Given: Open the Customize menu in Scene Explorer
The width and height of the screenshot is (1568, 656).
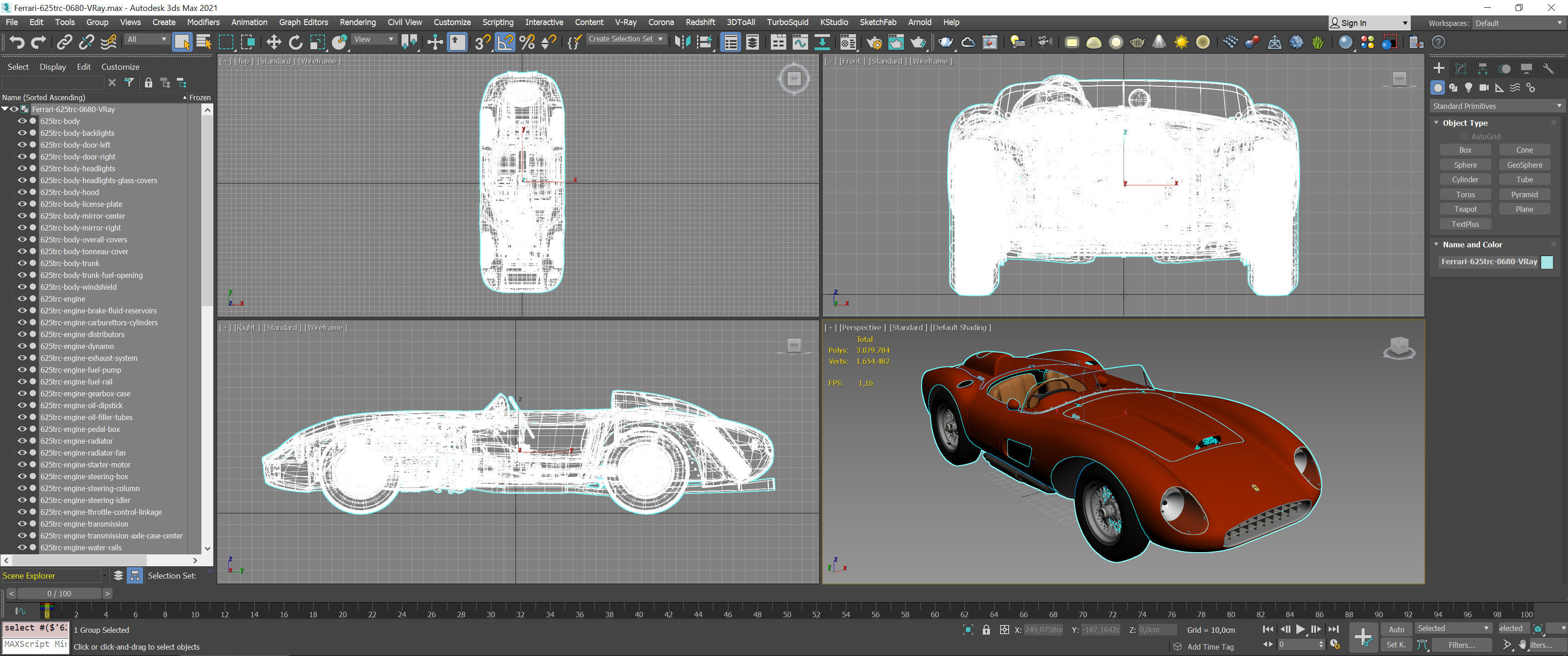Looking at the screenshot, I should pyautogui.click(x=120, y=67).
